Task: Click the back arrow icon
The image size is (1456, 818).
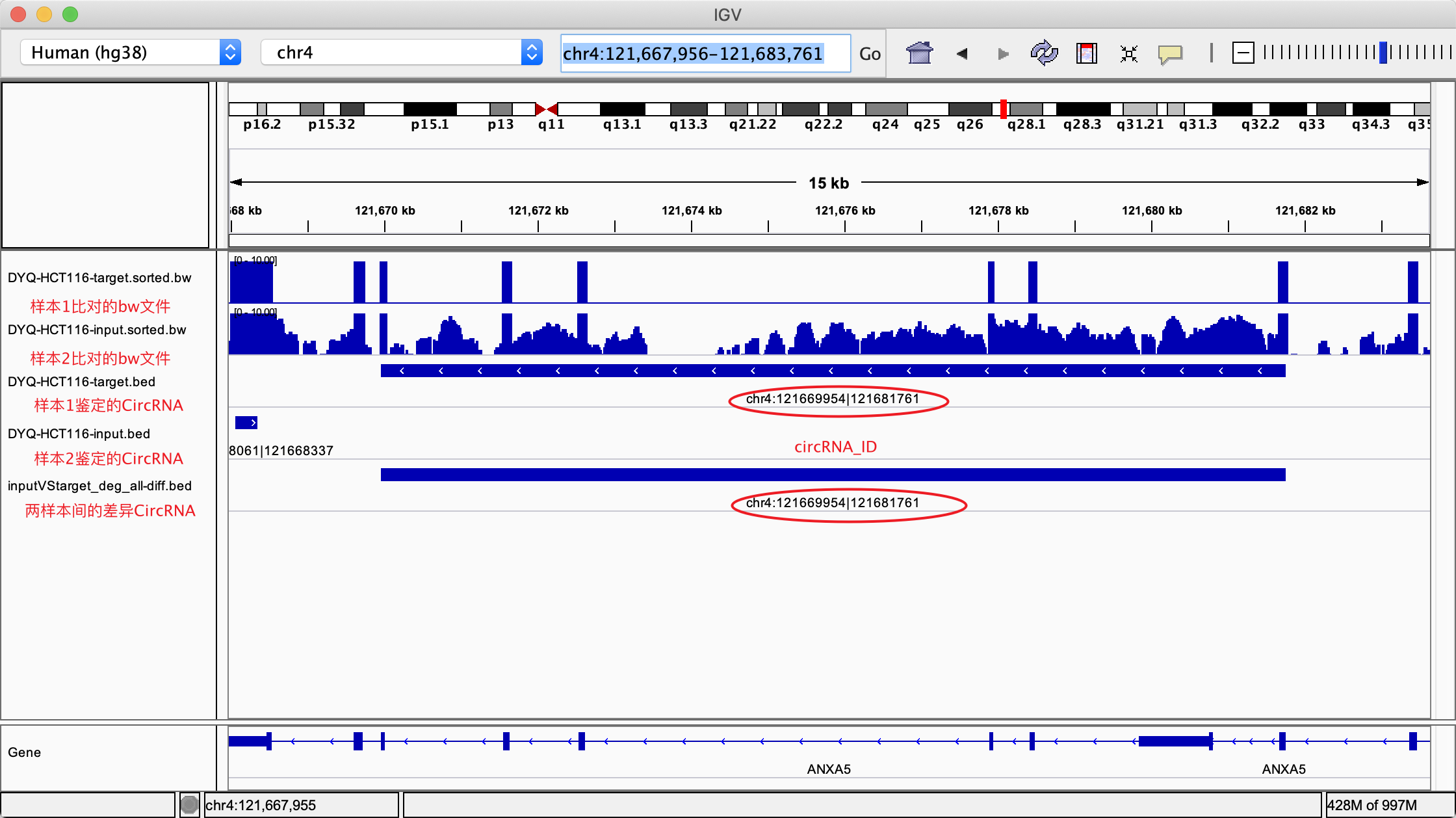Action: point(962,53)
